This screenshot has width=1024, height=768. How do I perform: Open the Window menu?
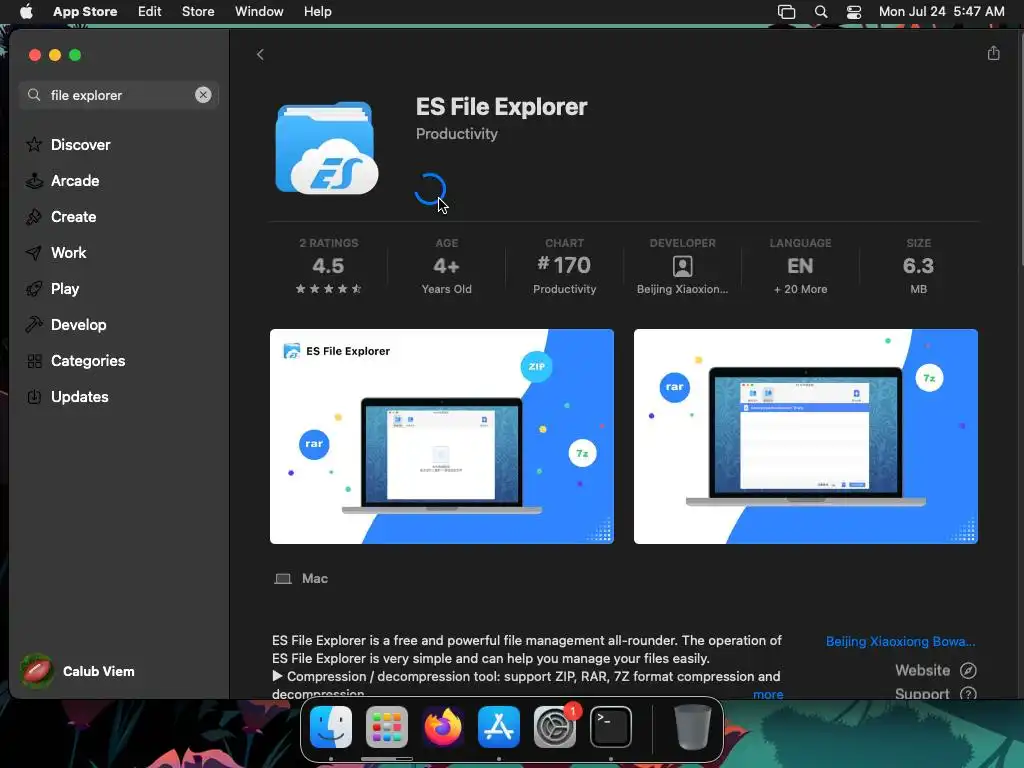pyautogui.click(x=259, y=12)
